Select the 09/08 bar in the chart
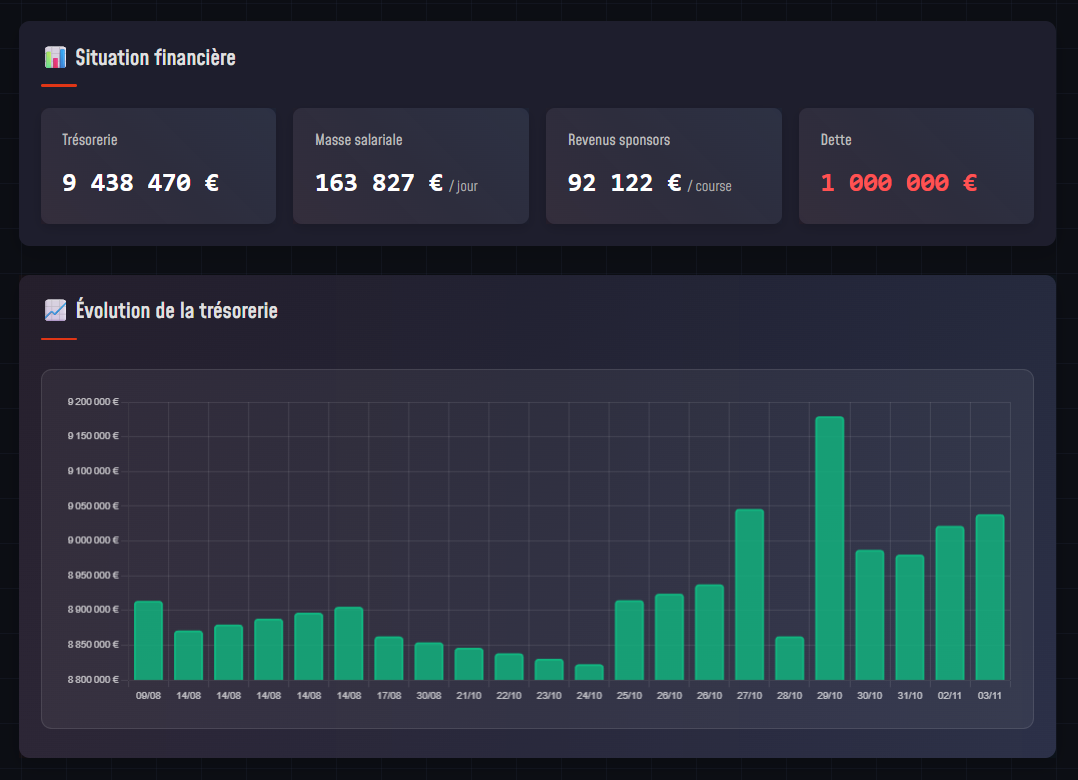Screen dimensions: 1078x780 [x=148, y=640]
